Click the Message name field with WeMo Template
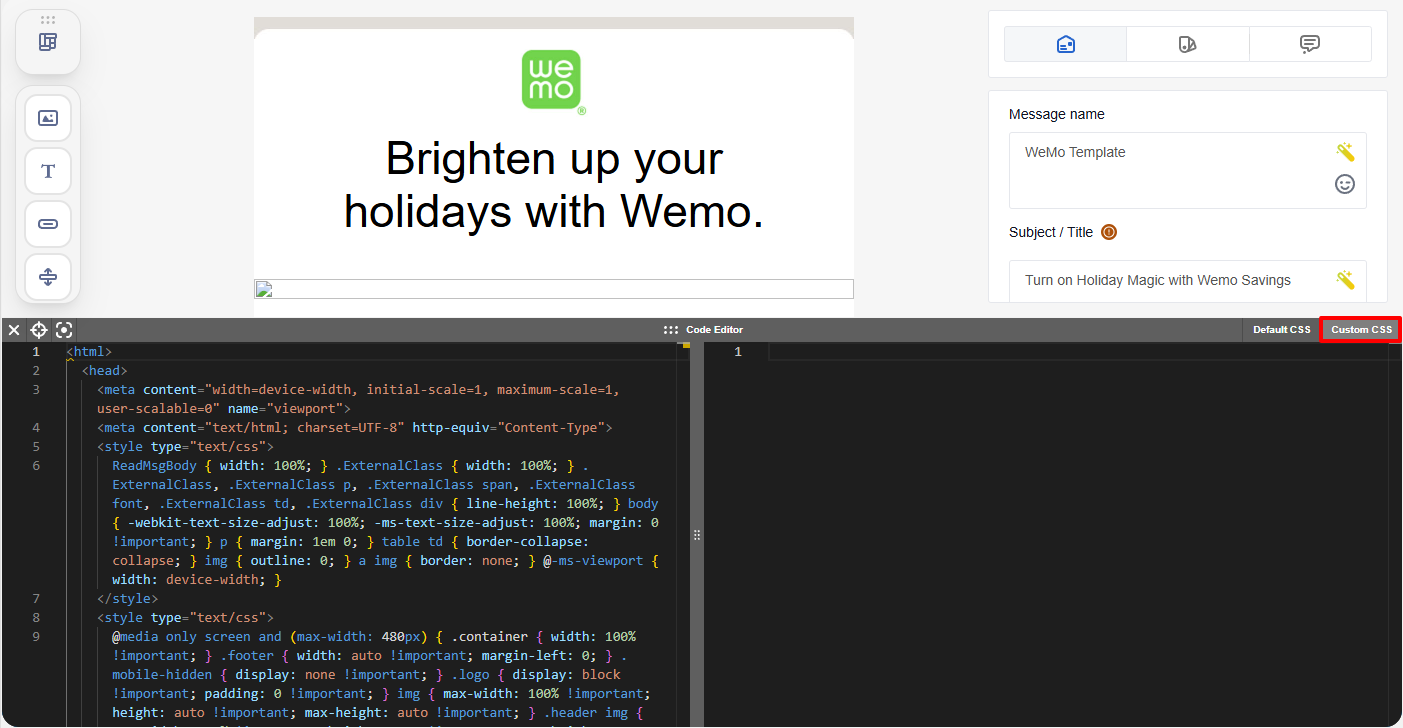 pyautogui.click(x=1187, y=170)
